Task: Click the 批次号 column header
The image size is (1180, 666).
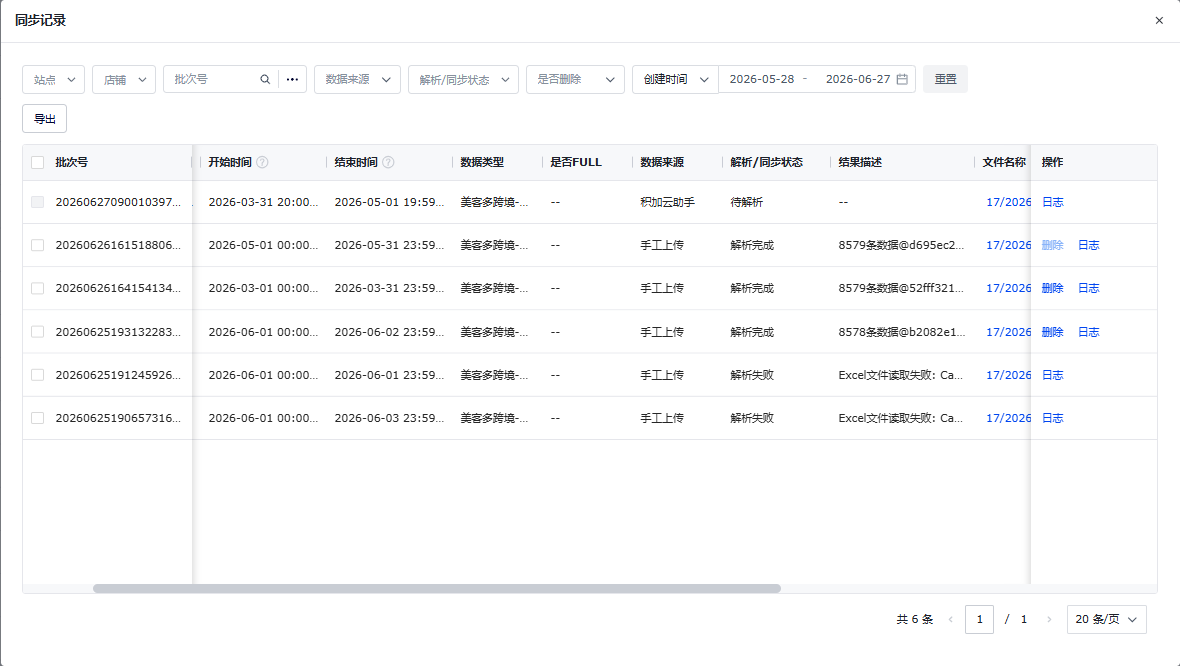Action: (x=71, y=163)
